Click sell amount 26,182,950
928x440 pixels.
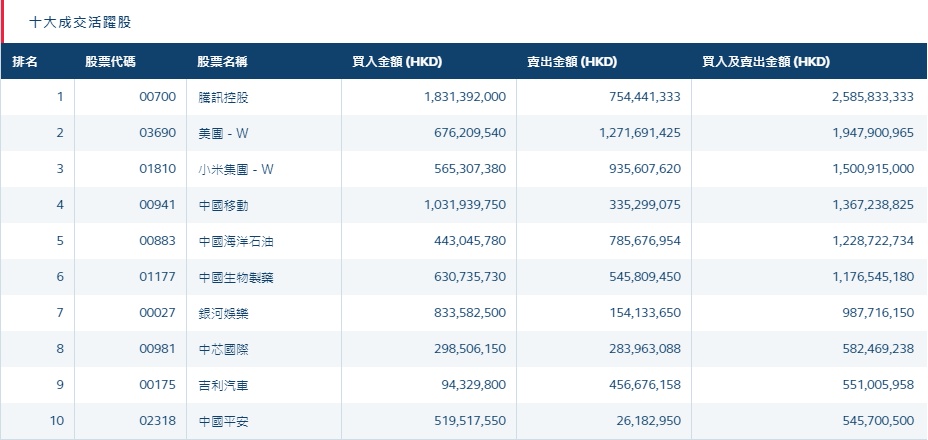pyautogui.click(x=649, y=421)
